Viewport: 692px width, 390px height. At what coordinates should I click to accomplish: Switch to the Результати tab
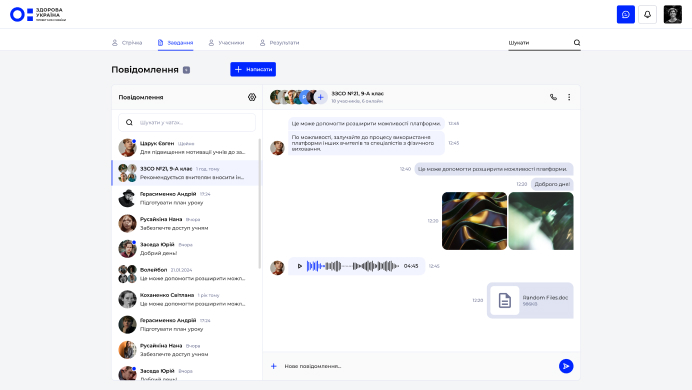coord(279,43)
